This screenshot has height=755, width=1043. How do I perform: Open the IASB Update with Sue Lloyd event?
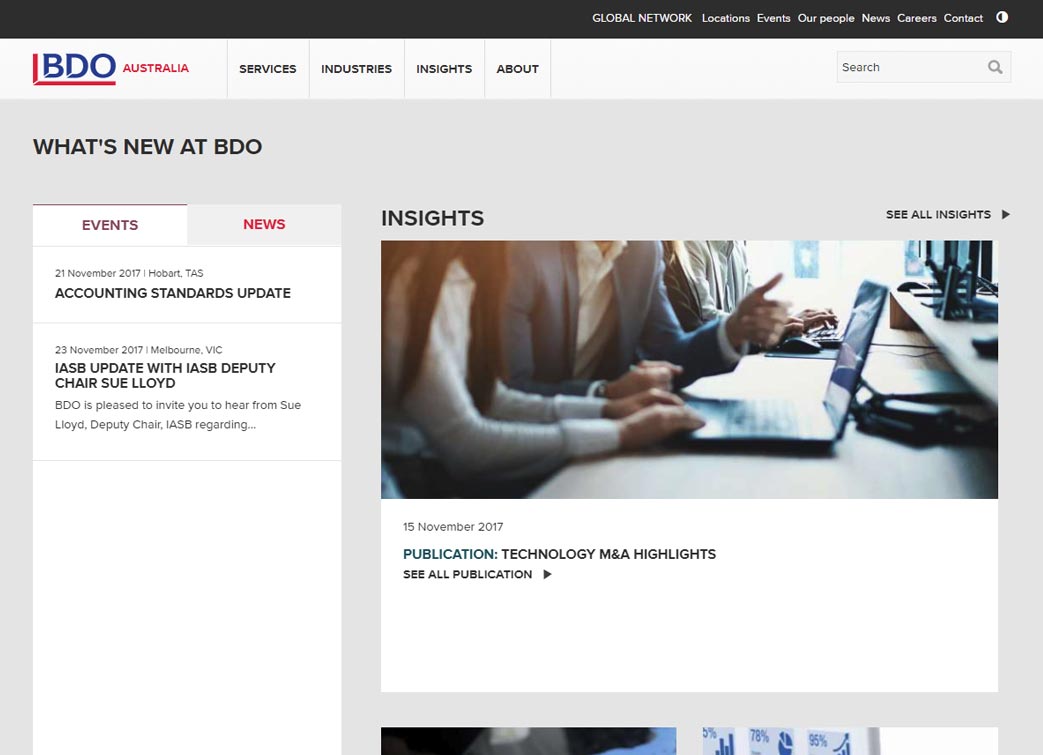(x=165, y=375)
